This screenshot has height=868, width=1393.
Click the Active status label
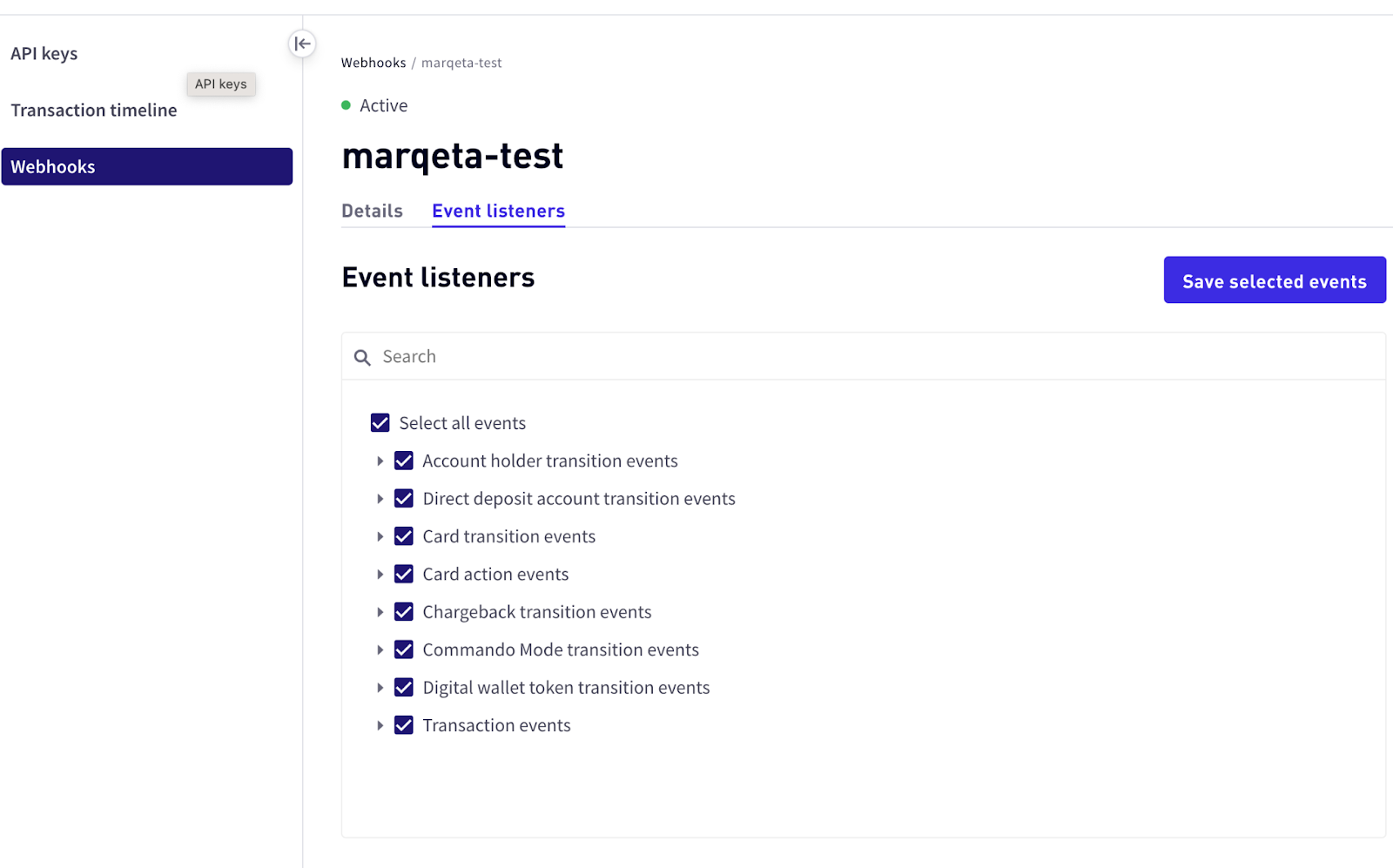383,105
